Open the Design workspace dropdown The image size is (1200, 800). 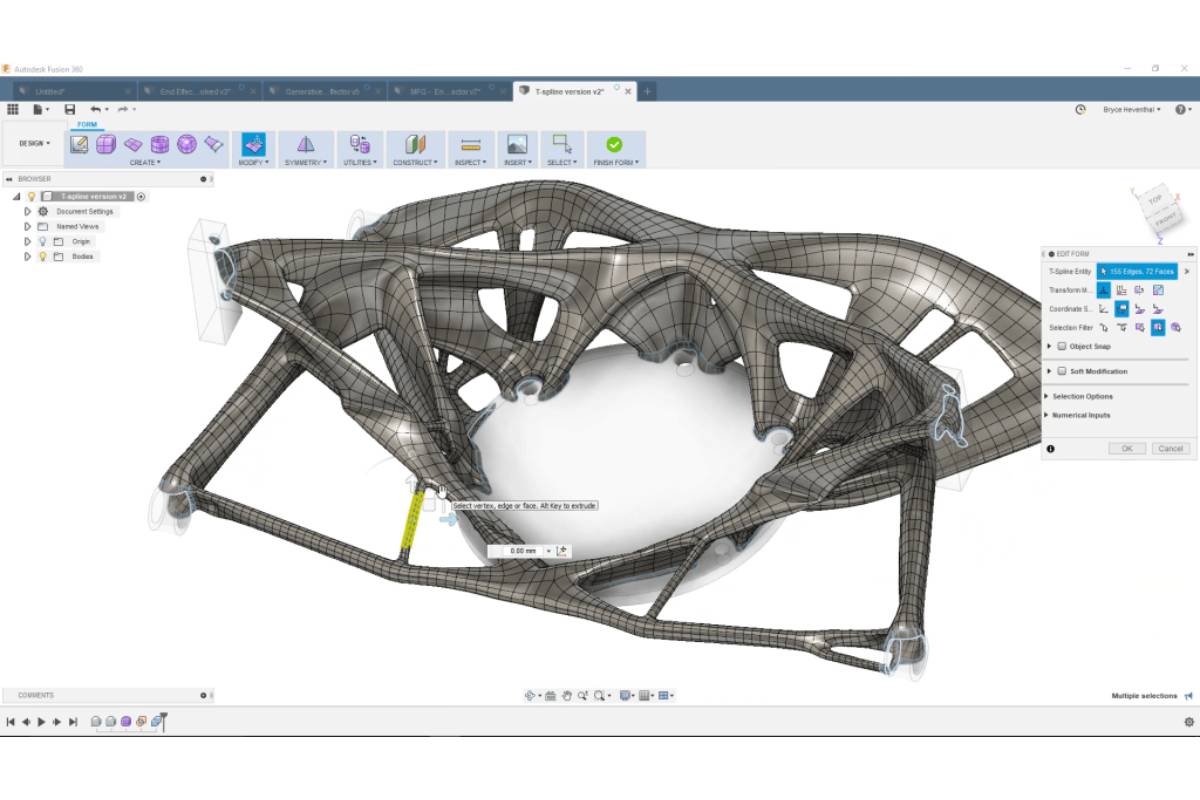tap(32, 143)
